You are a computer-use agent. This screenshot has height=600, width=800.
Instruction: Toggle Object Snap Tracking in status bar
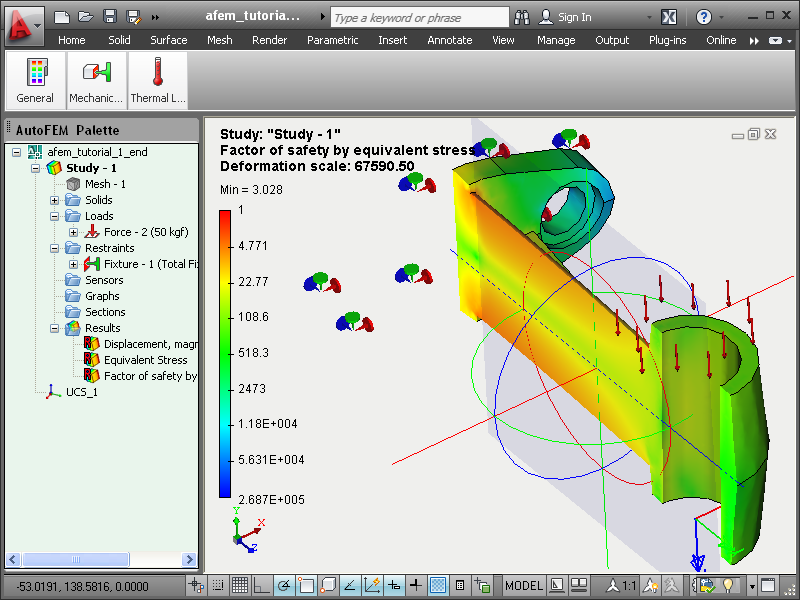(x=350, y=585)
